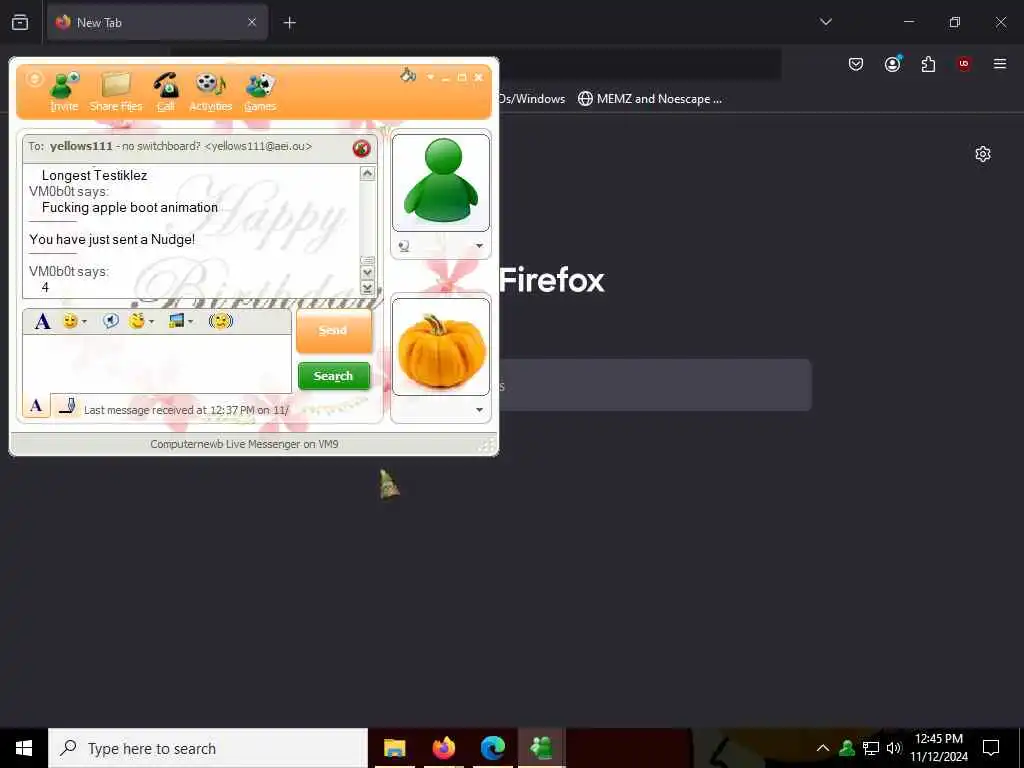Send a Nudge with the shaking smiley
The width and height of the screenshot is (1024, 768).
pos(221,321)
